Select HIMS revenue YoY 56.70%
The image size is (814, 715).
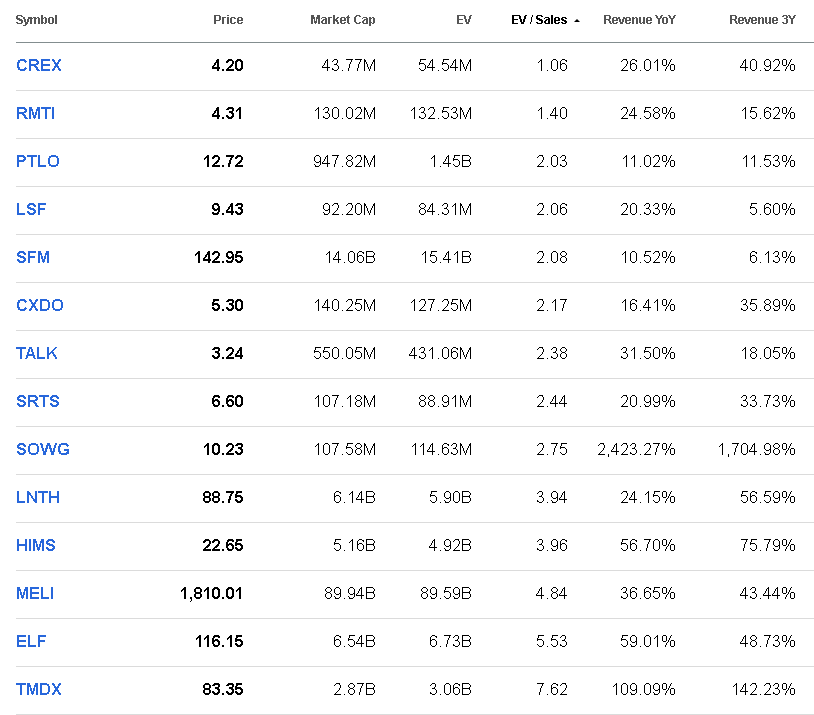[x=648, y=545]
